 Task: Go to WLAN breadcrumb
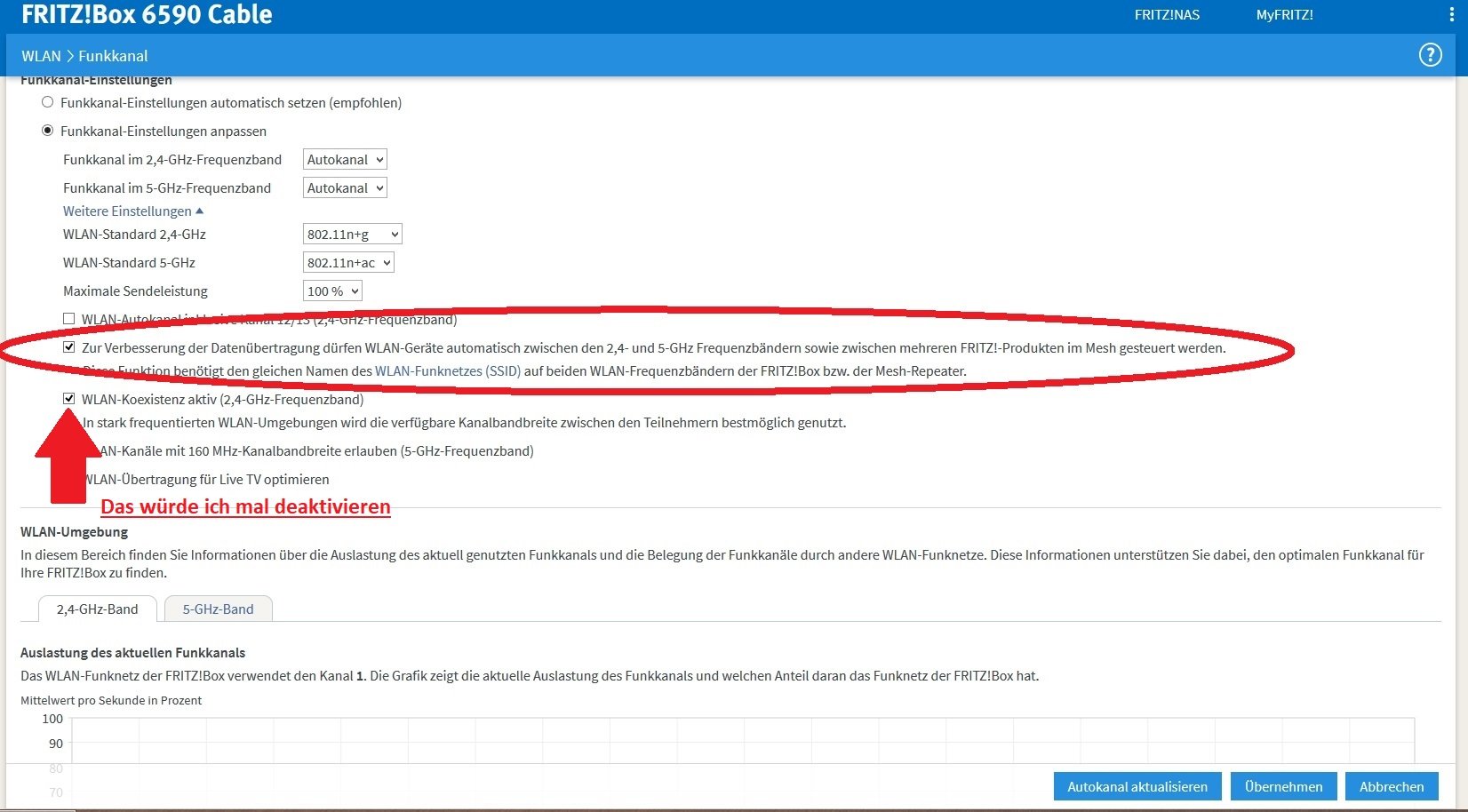coord(42,56)
